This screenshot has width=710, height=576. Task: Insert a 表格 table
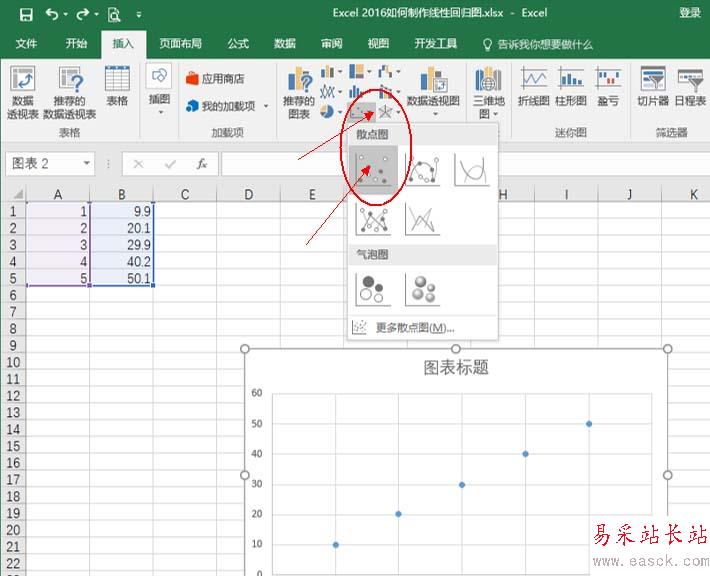pyautogui.click(x=117, y=86)
